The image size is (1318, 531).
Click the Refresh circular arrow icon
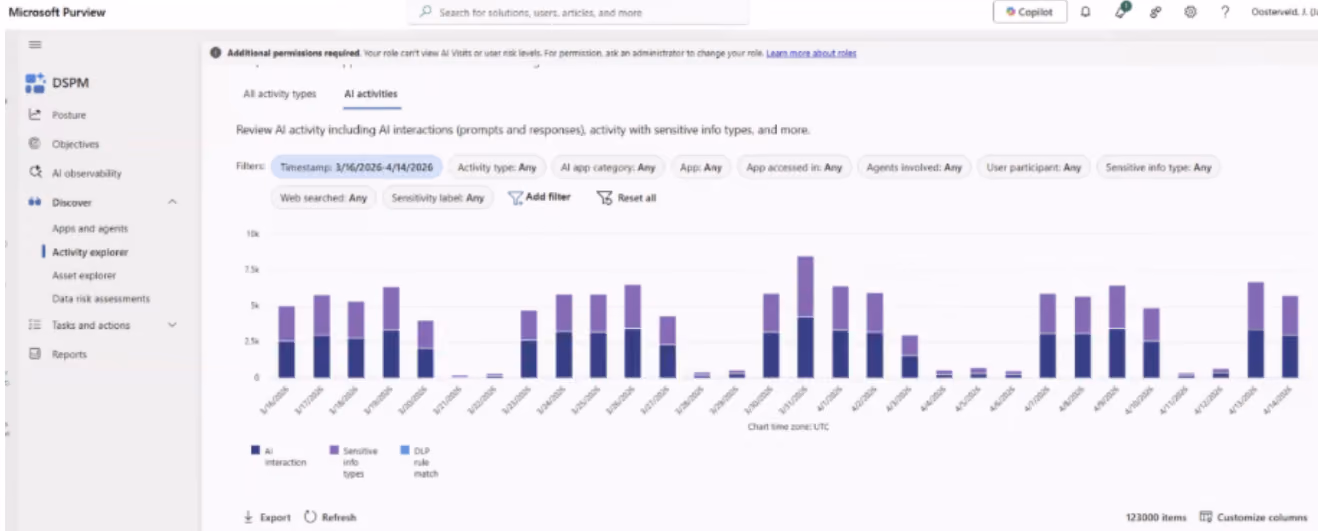(x=310, y=517)
